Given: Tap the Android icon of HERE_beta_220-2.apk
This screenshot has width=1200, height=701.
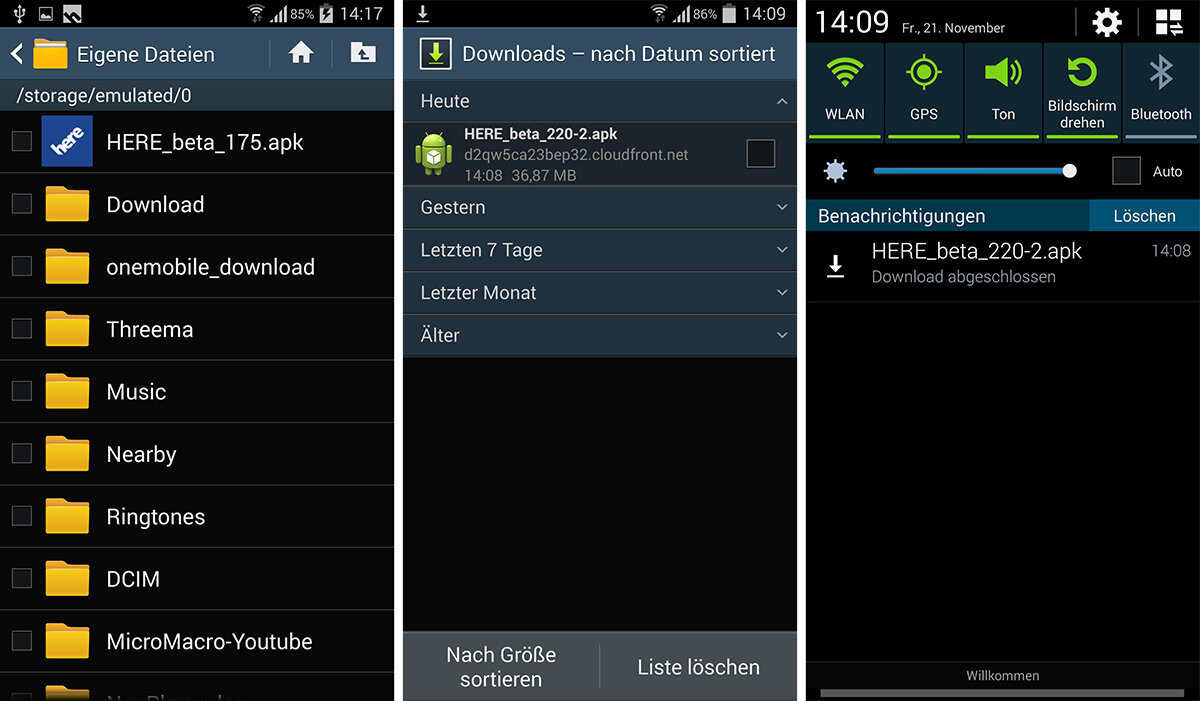Looking at the screenshot, I should 434,153.
